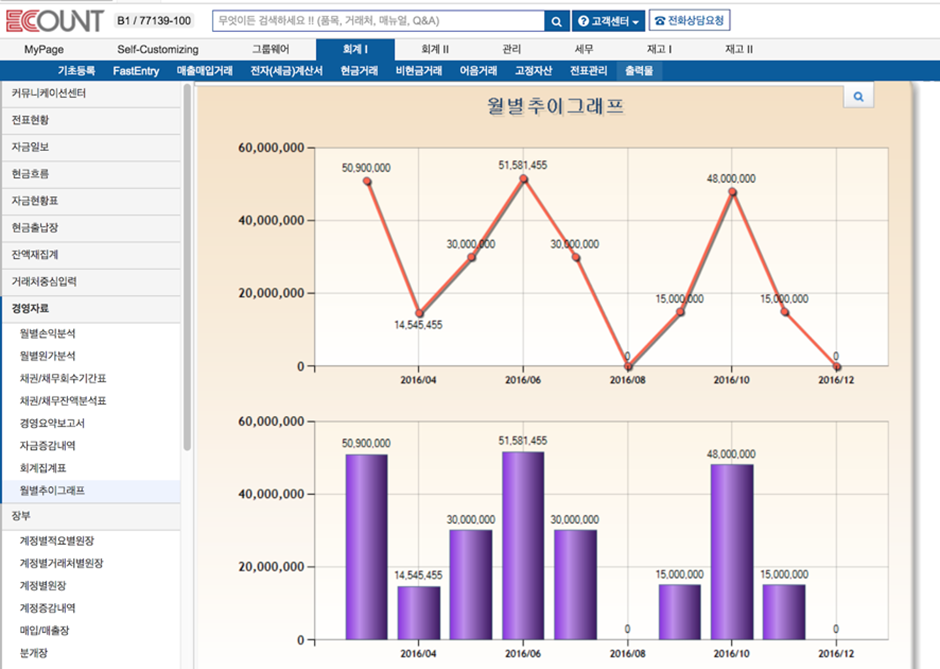Open the Self-Customizing tab

158,49
